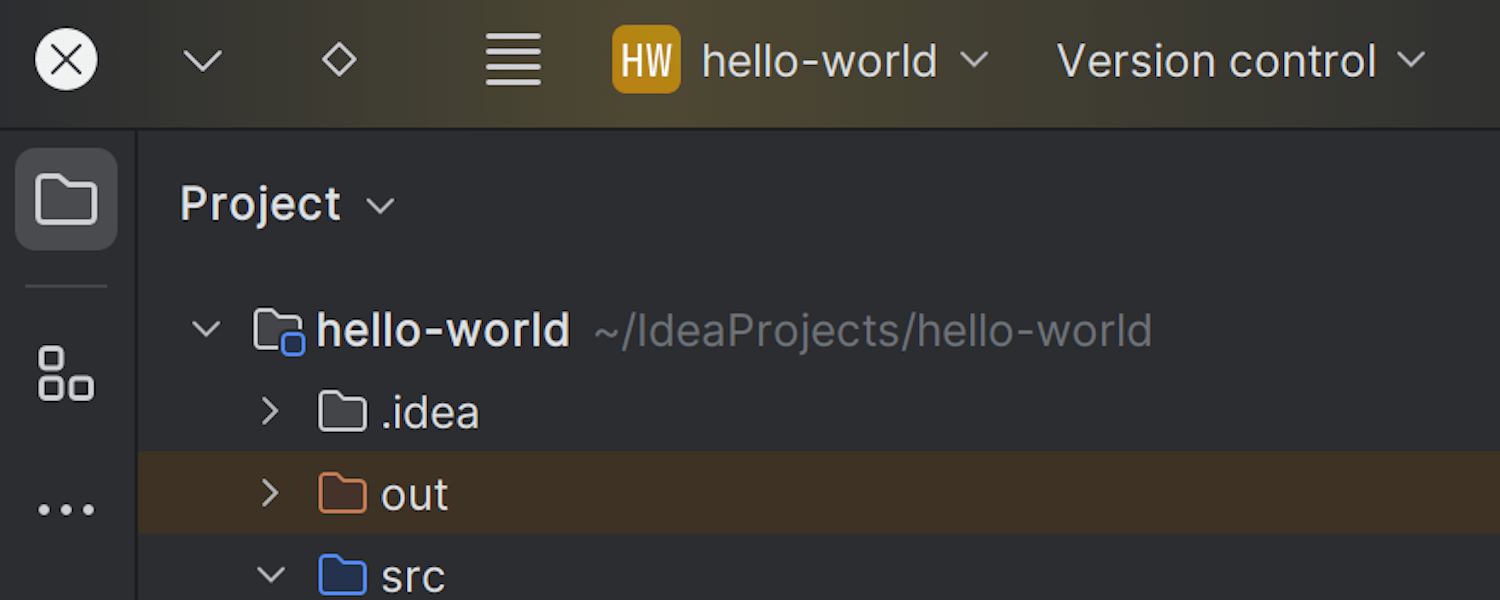
Task: Select the blue src folder
Action: [412, 577]
